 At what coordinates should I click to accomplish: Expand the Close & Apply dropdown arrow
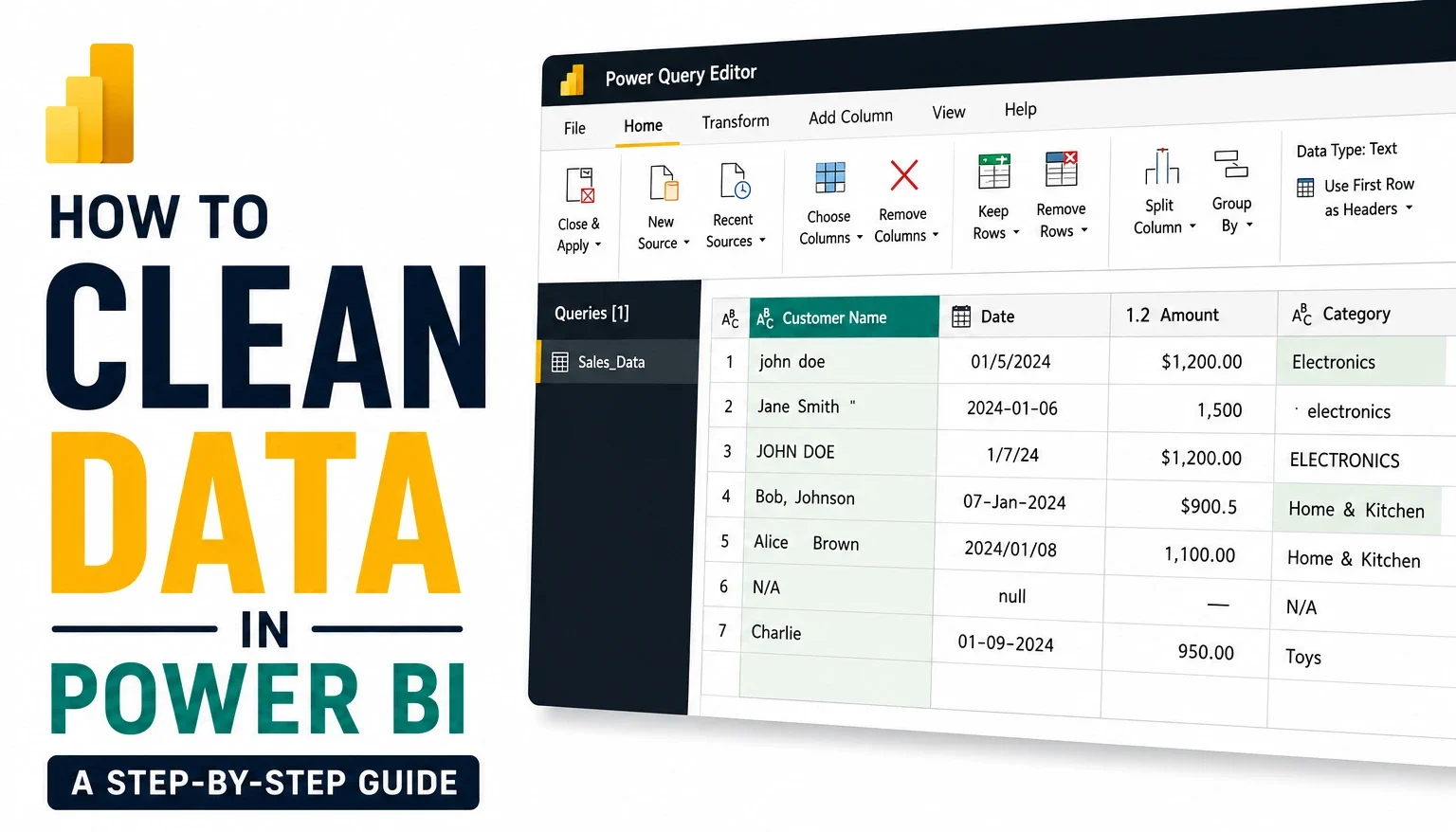tap(598, 244)
